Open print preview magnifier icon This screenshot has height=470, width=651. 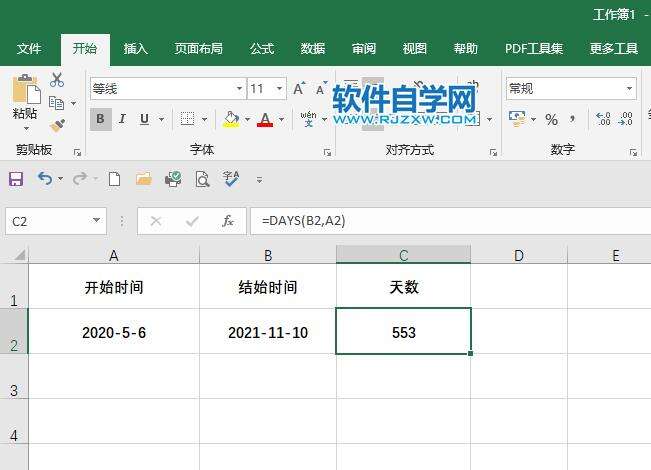(202, 179)
